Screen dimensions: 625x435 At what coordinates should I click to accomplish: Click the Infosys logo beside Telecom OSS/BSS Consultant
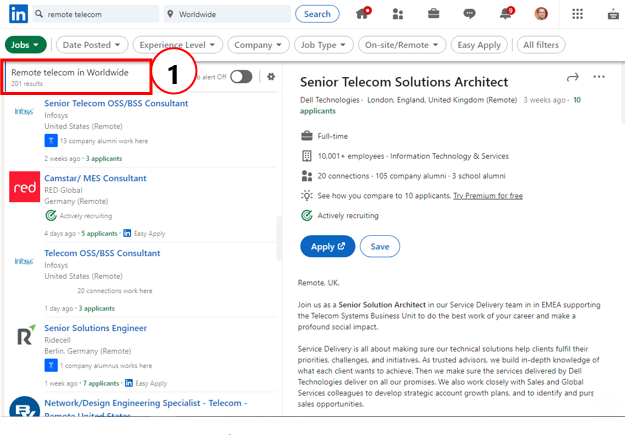pos(24,262)
